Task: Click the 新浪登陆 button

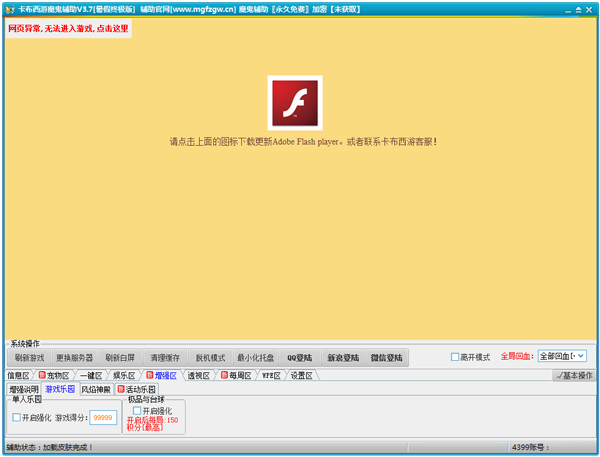Action: (x=343, y=357)
